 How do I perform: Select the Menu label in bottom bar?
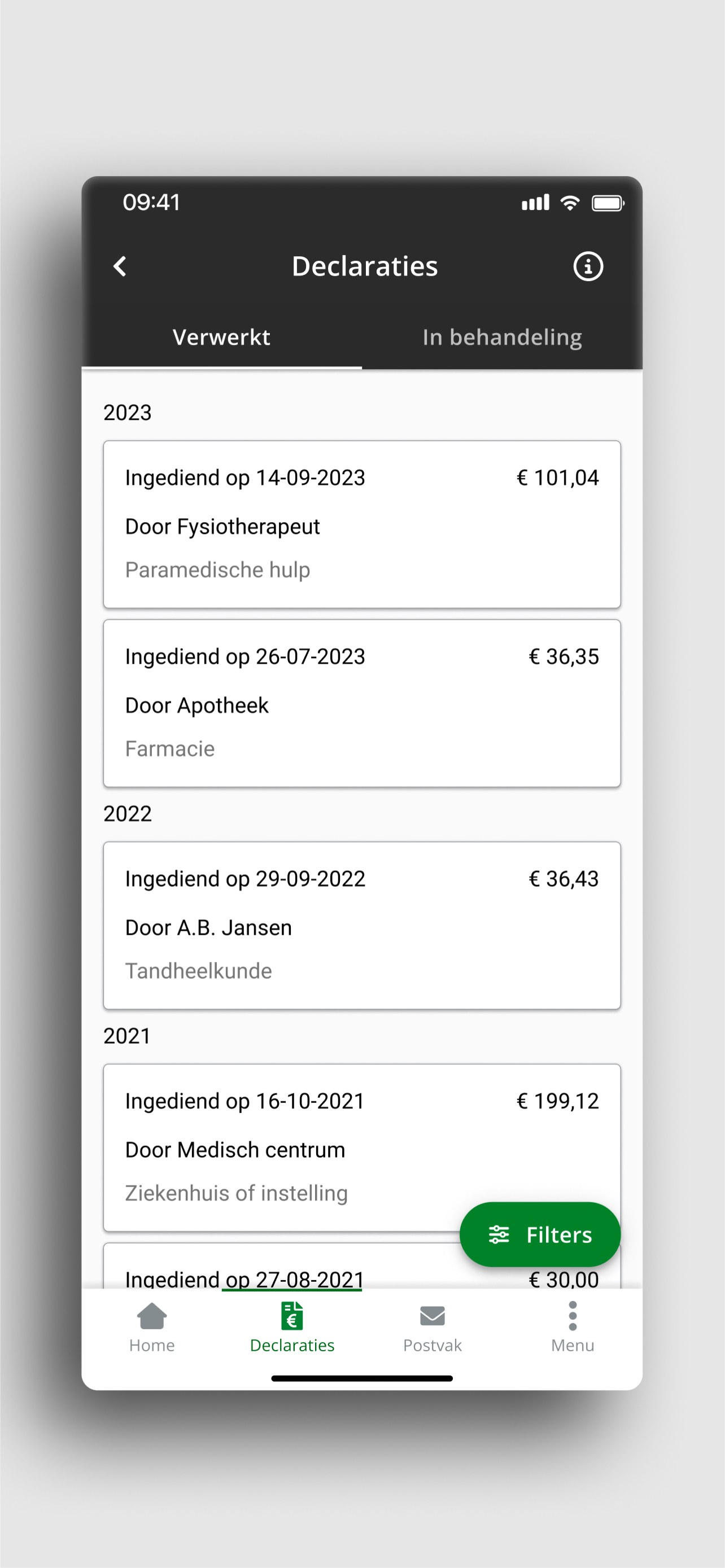(572, 1345)
